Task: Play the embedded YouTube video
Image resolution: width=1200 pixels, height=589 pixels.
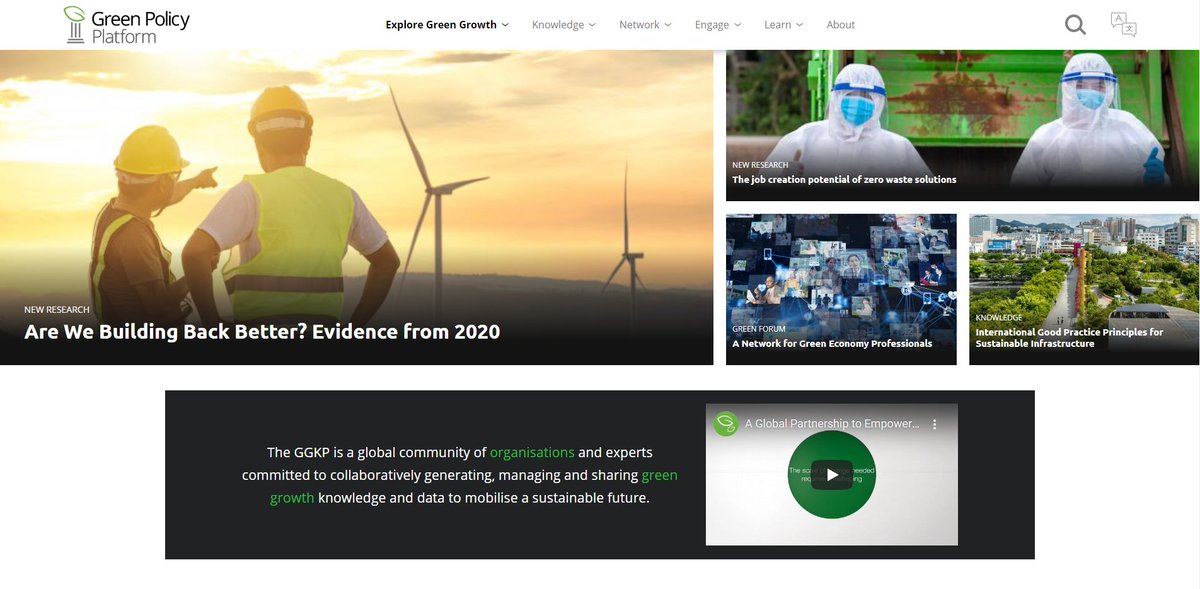Action: [832, 475]
